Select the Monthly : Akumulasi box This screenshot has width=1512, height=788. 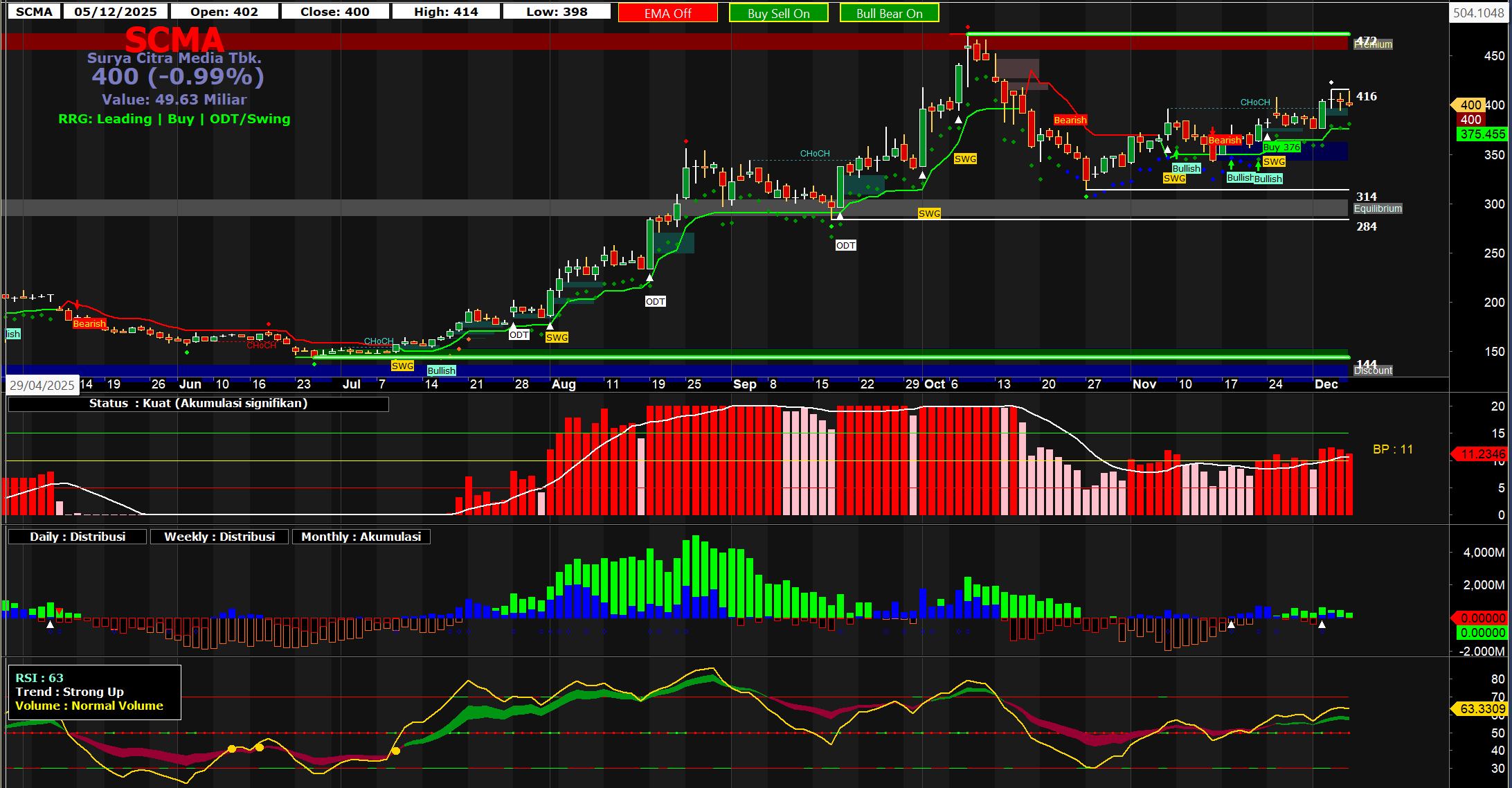tap(361, 537)
